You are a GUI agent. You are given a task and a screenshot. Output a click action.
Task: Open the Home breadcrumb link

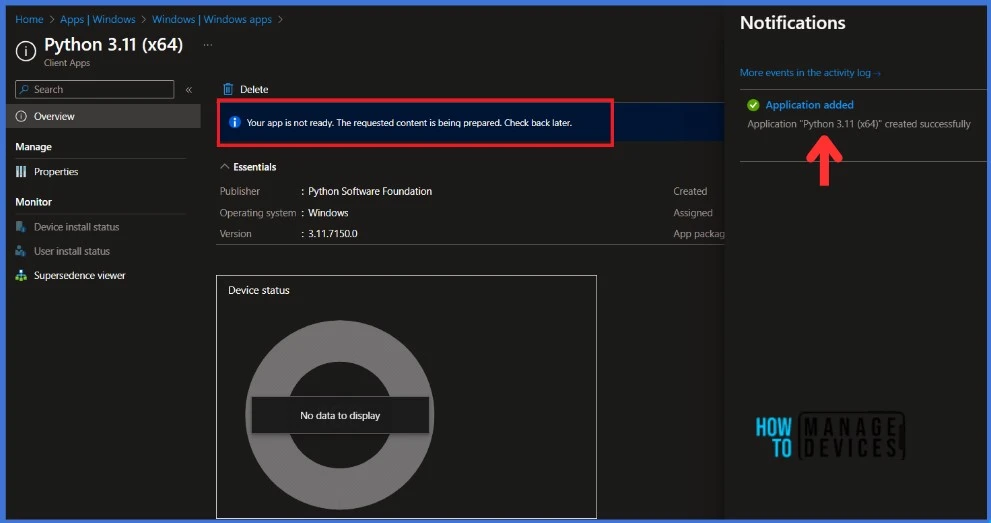click(29, 20)
